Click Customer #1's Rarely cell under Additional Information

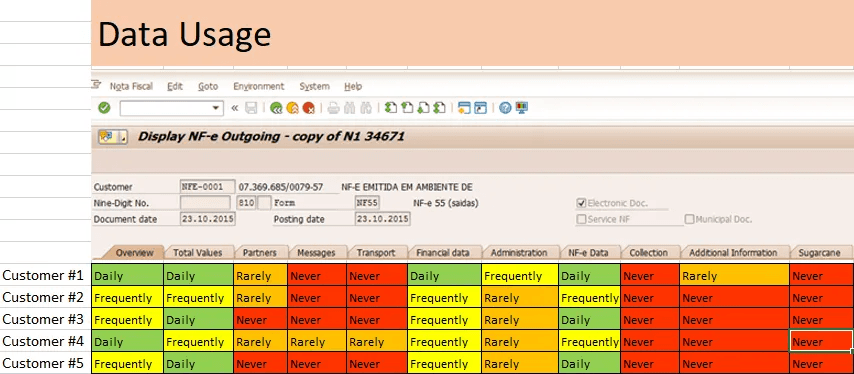[735, 275]
